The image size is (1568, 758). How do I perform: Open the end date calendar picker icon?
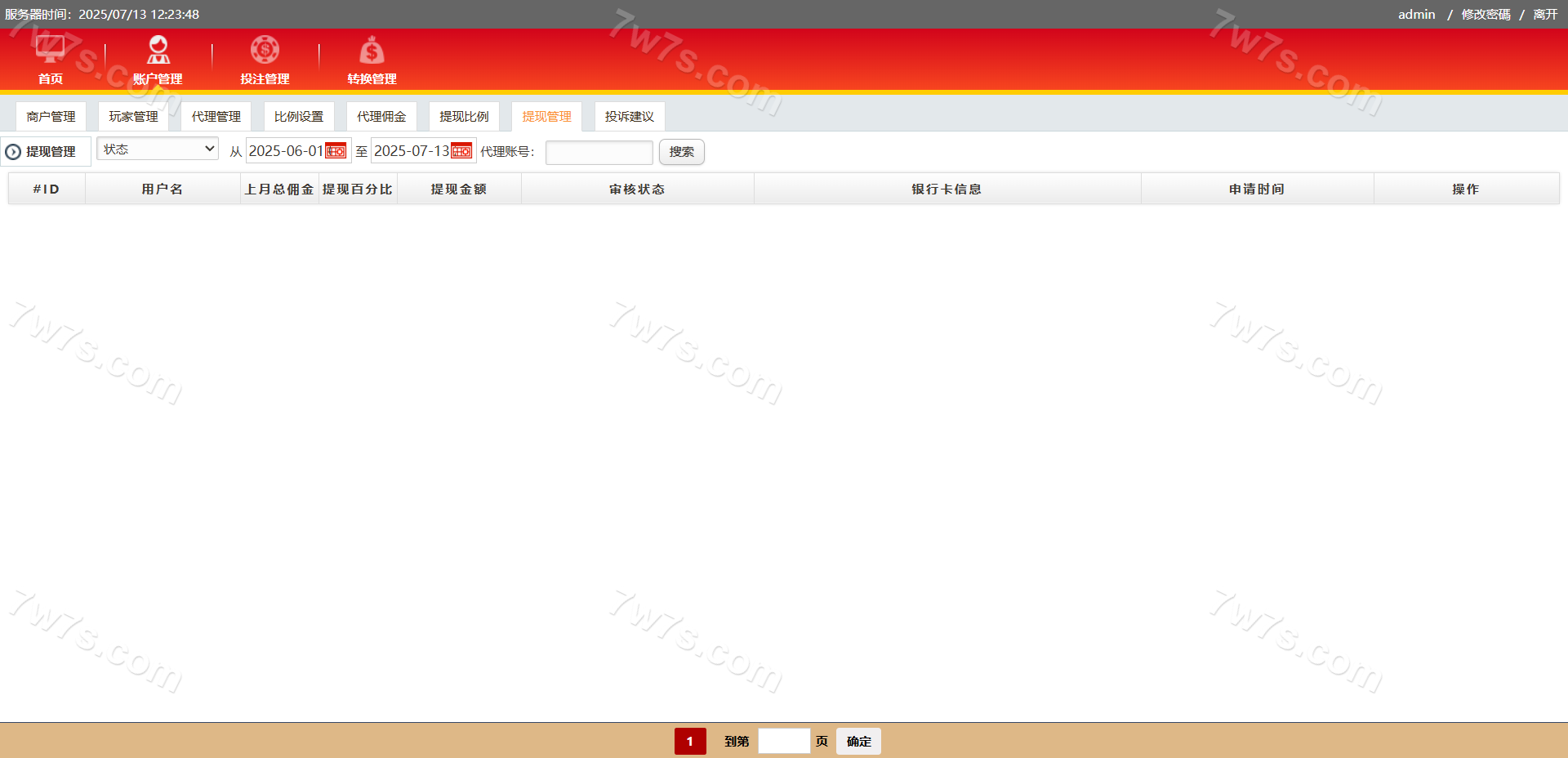(461, 151)
